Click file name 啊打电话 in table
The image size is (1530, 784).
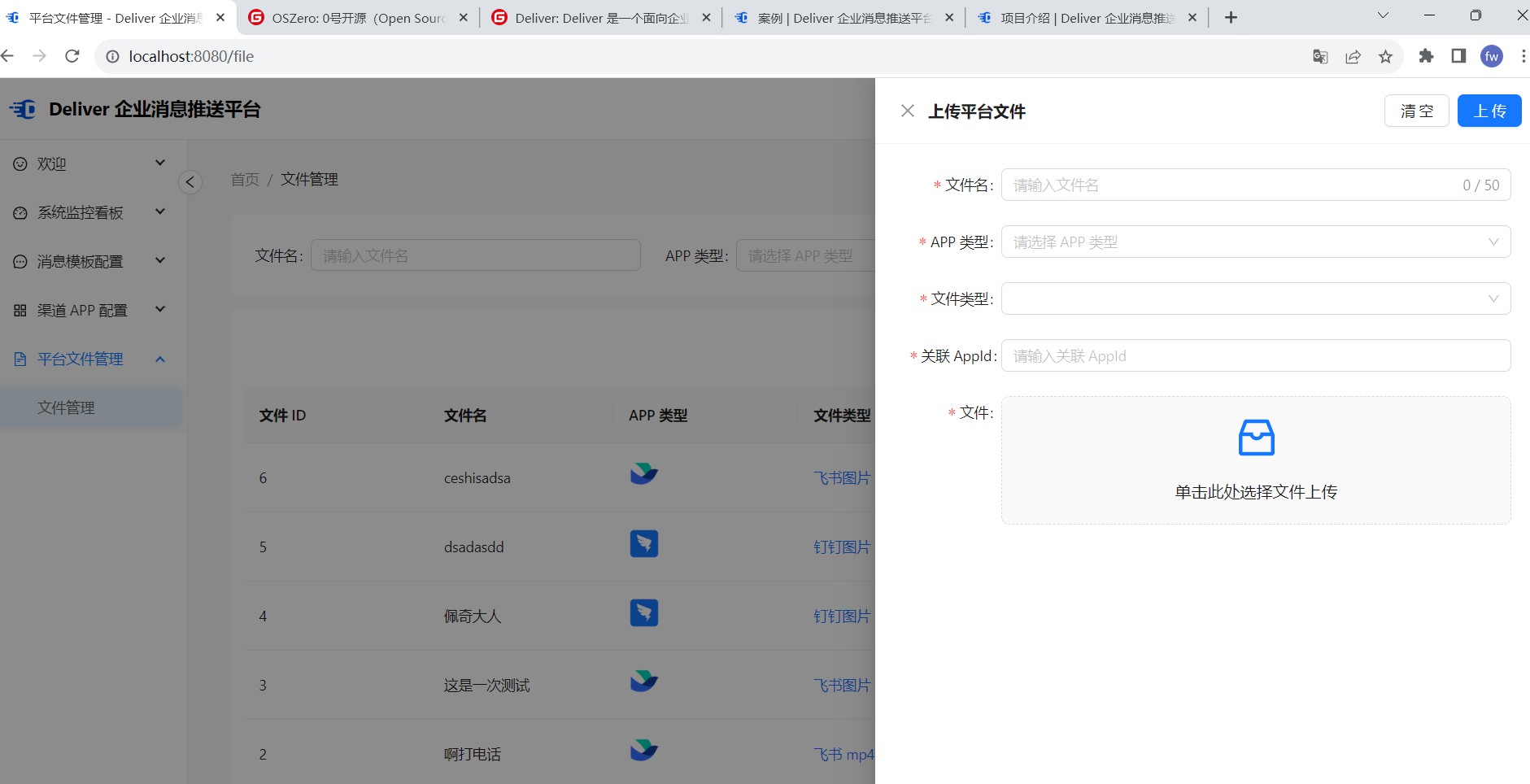click(473, 754)
